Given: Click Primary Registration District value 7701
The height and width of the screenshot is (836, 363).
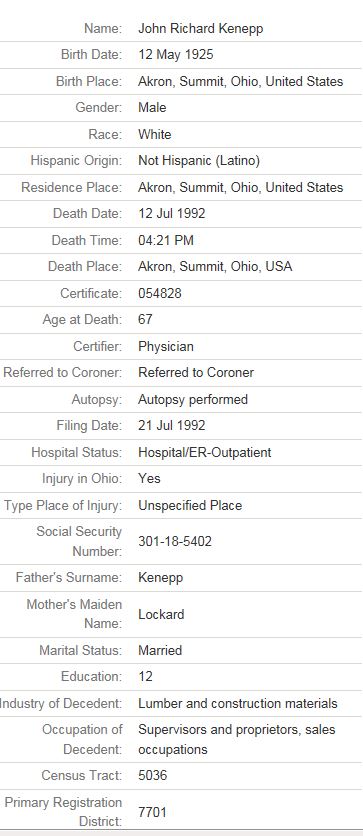Looking at the screenshot, I should [152, 812].
